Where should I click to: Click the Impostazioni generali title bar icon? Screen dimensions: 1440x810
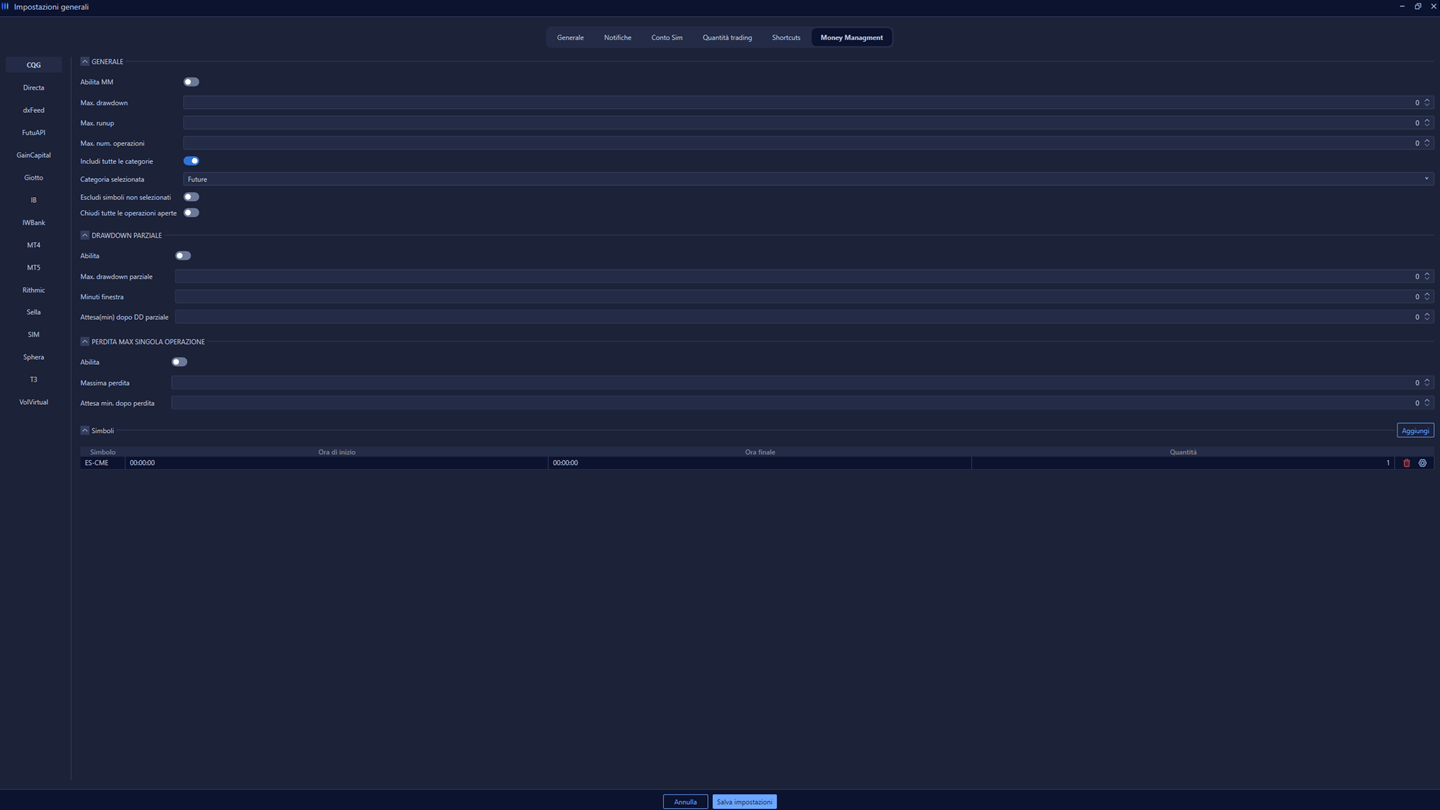7,6
